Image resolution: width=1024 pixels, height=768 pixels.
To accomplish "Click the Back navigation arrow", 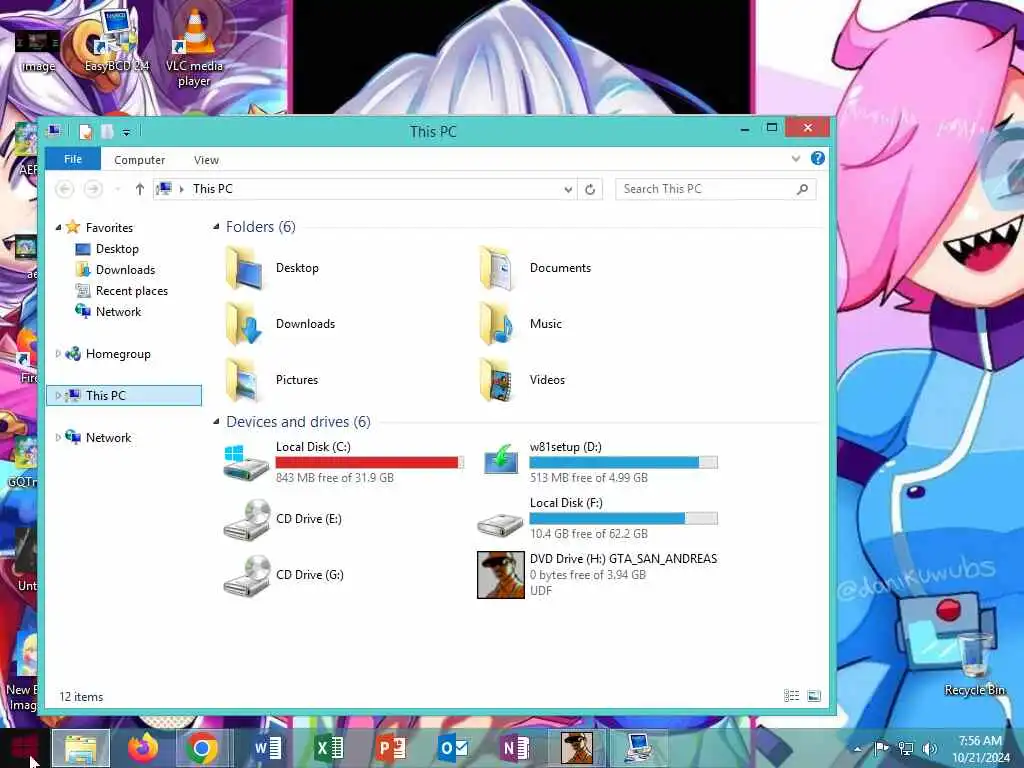I will (65, 189).
